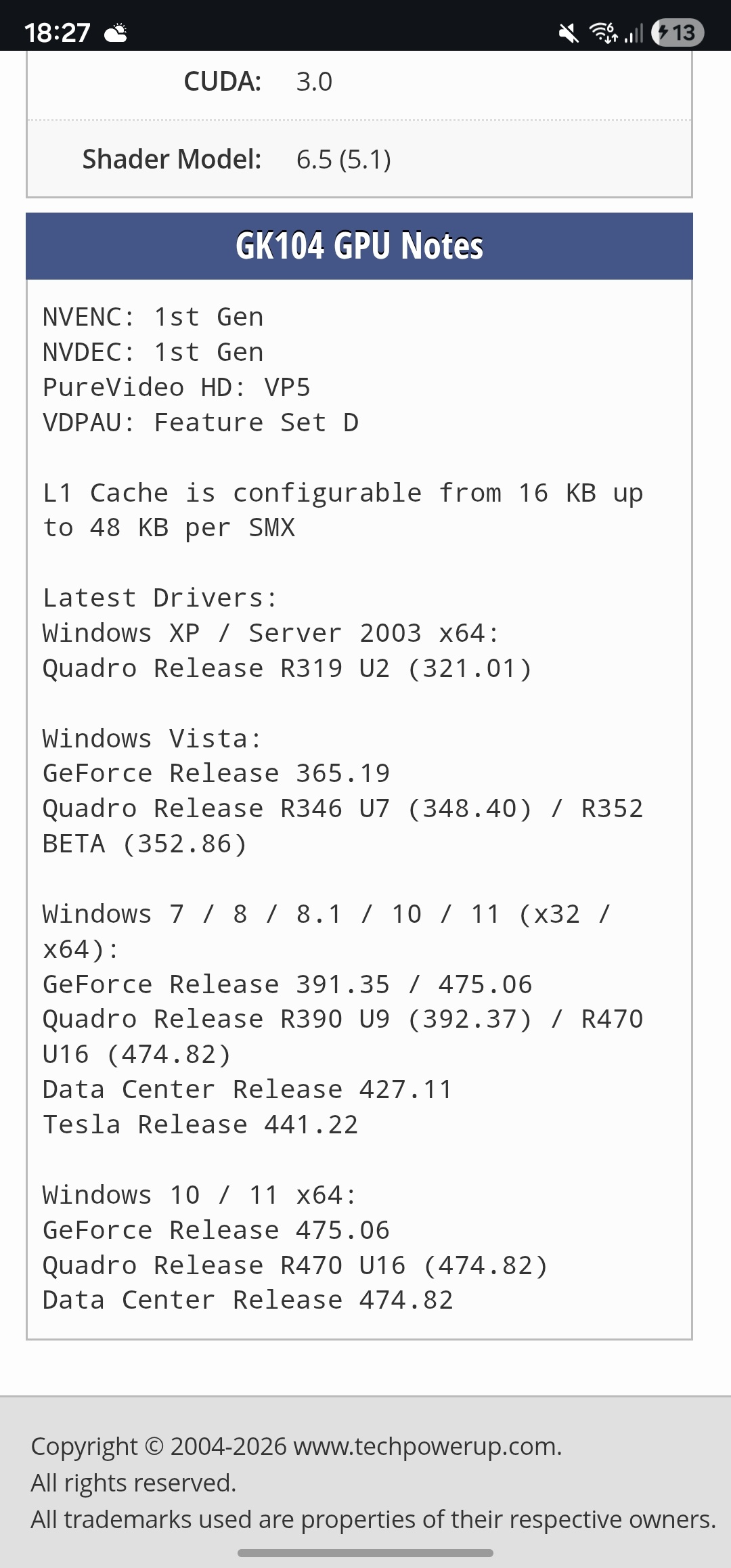Tap the cloud weather icon in status bar

(116, 32)
